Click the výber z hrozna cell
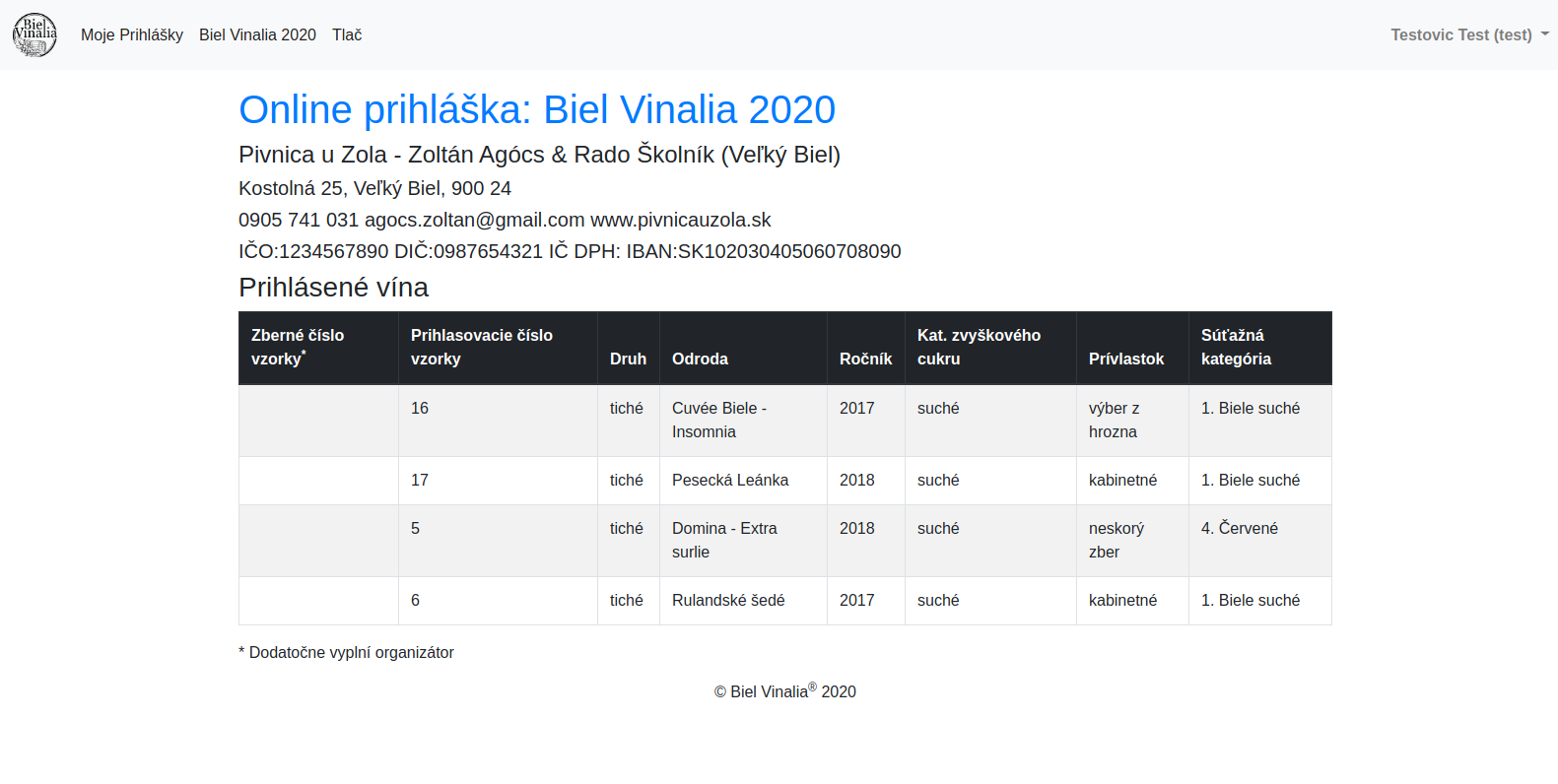This screenshot has height=784, width=1558. tap(1114, 420)
